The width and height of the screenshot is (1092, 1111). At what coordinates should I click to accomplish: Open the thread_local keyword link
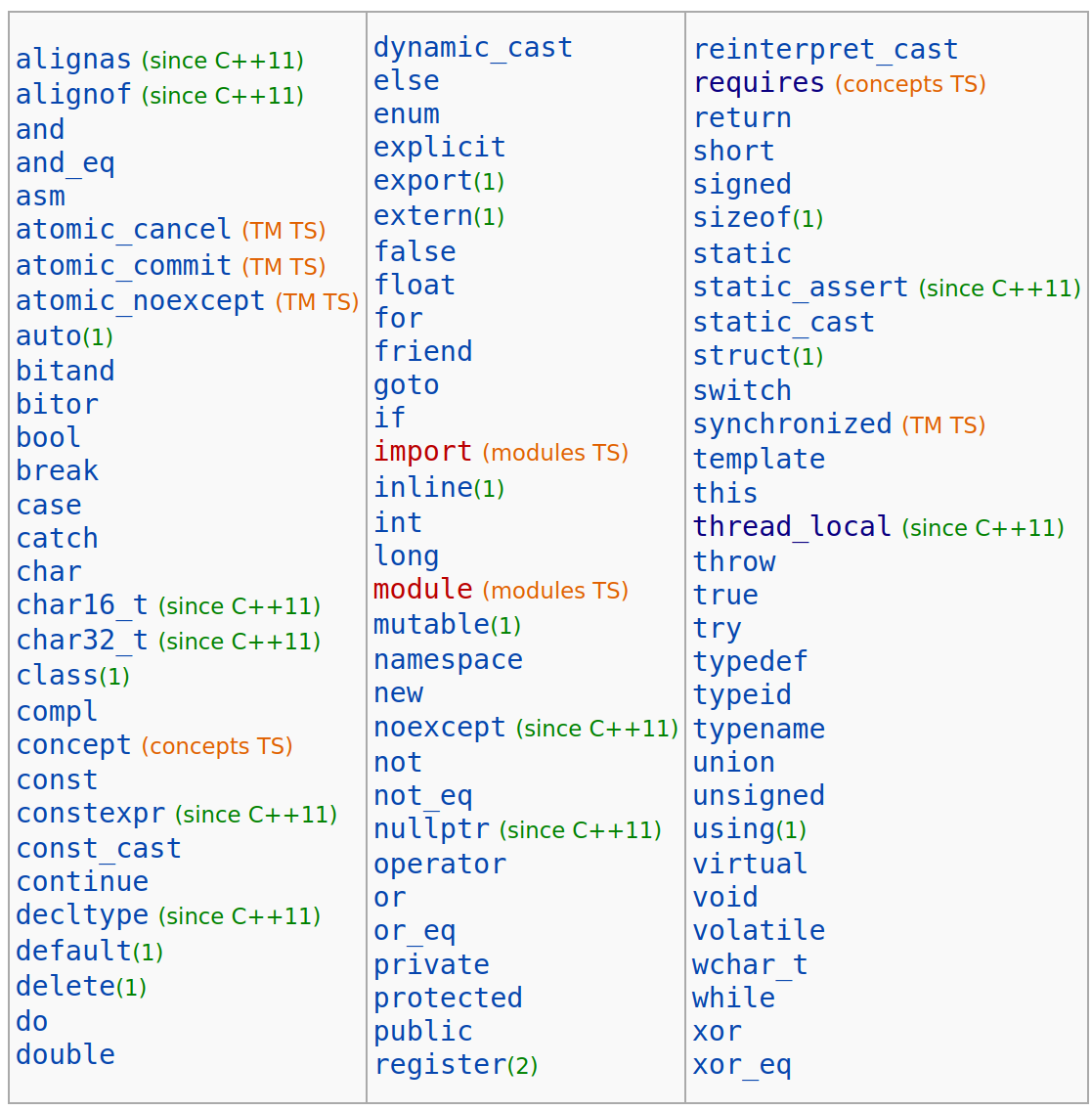coord(792,527)
